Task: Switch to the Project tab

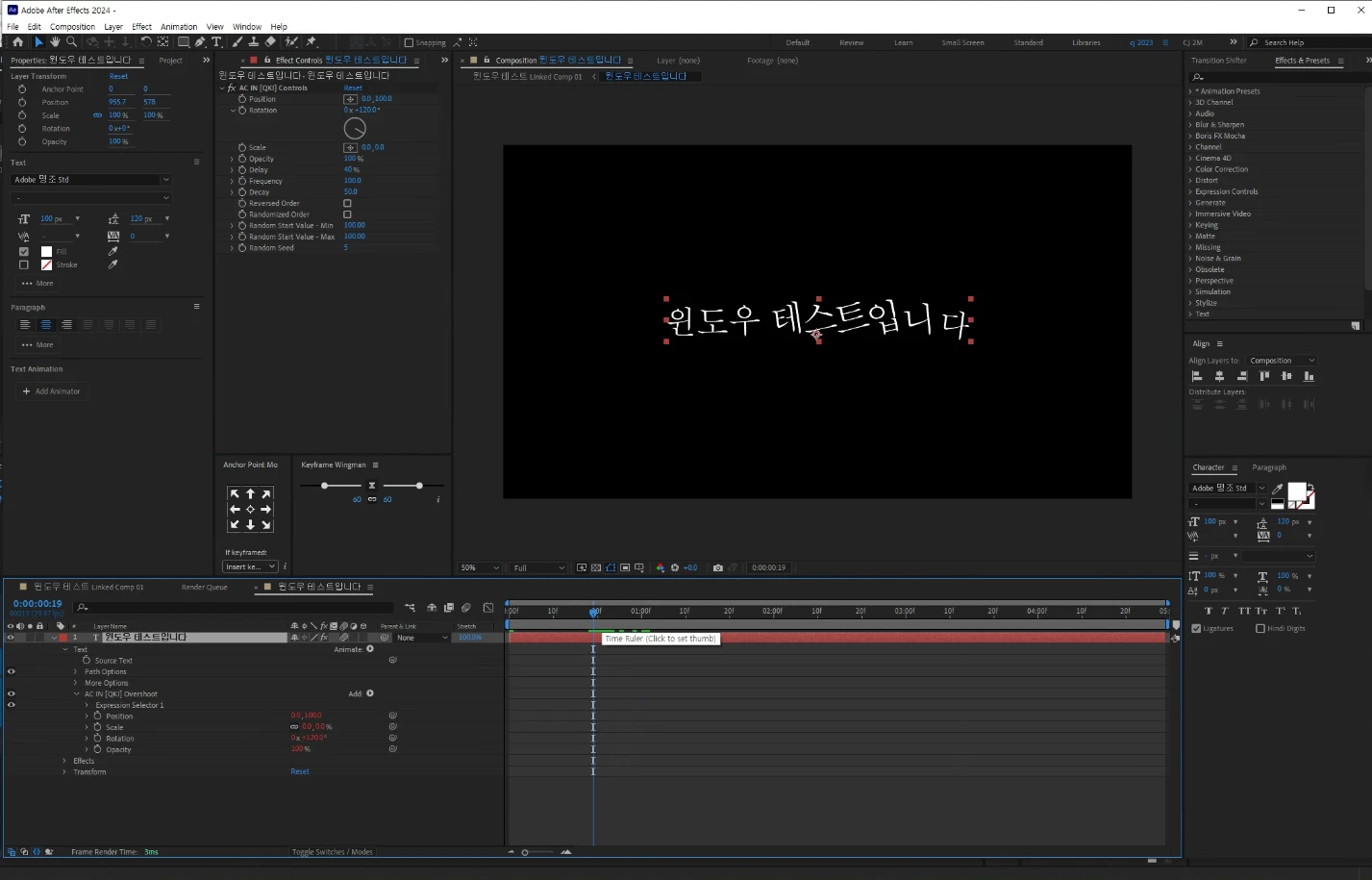Action: [170, 61]
